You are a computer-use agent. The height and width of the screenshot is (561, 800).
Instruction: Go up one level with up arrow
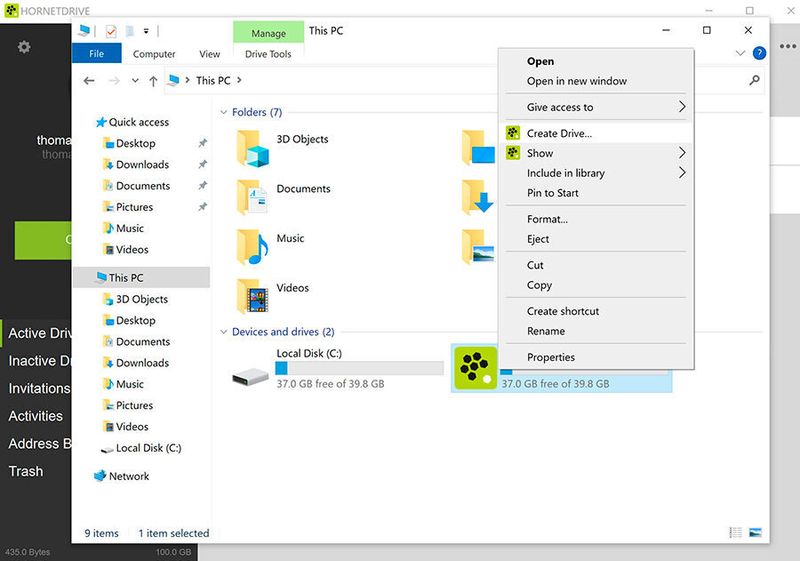point(153,81)
